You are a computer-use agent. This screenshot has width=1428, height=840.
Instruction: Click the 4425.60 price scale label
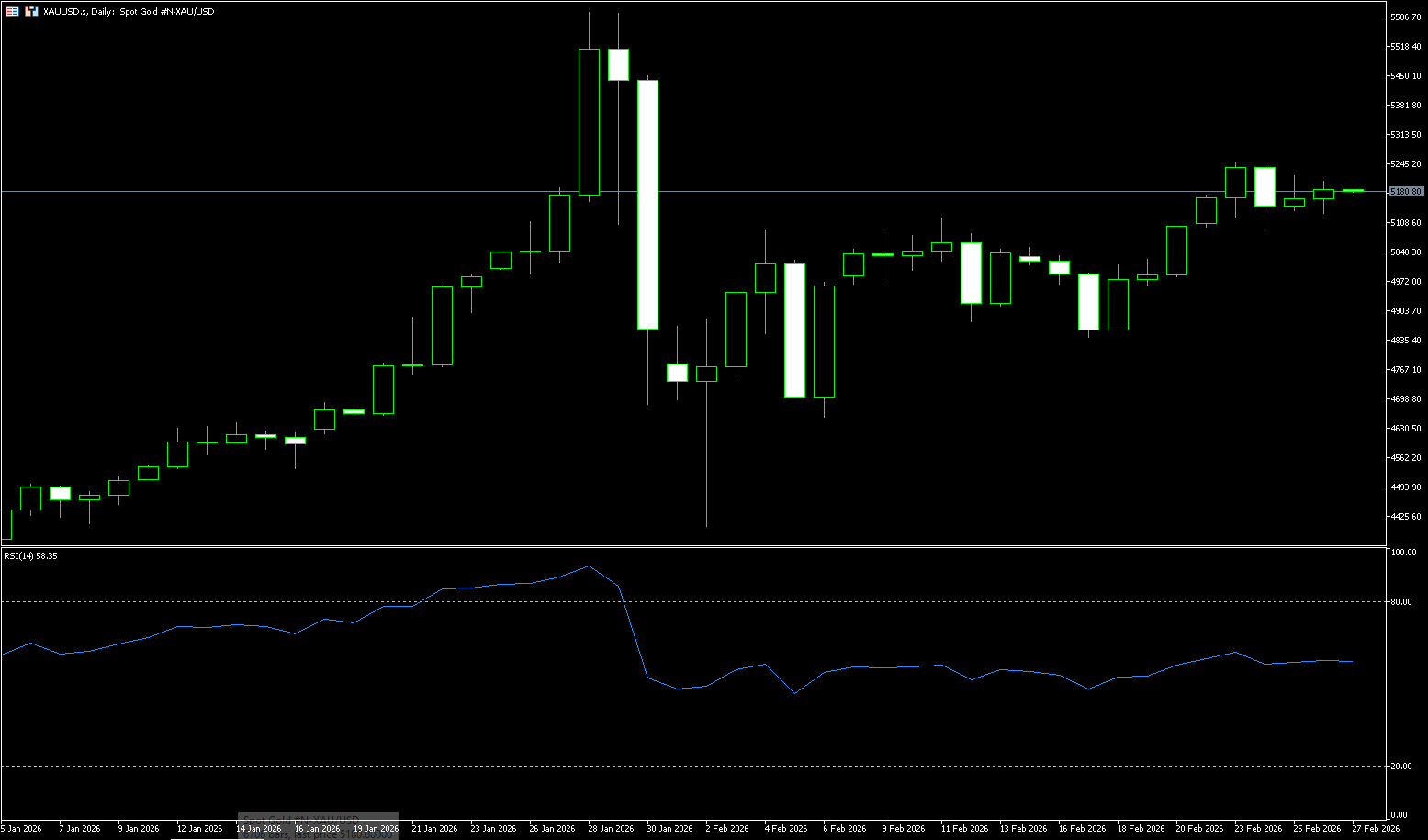click(1405, 517)
